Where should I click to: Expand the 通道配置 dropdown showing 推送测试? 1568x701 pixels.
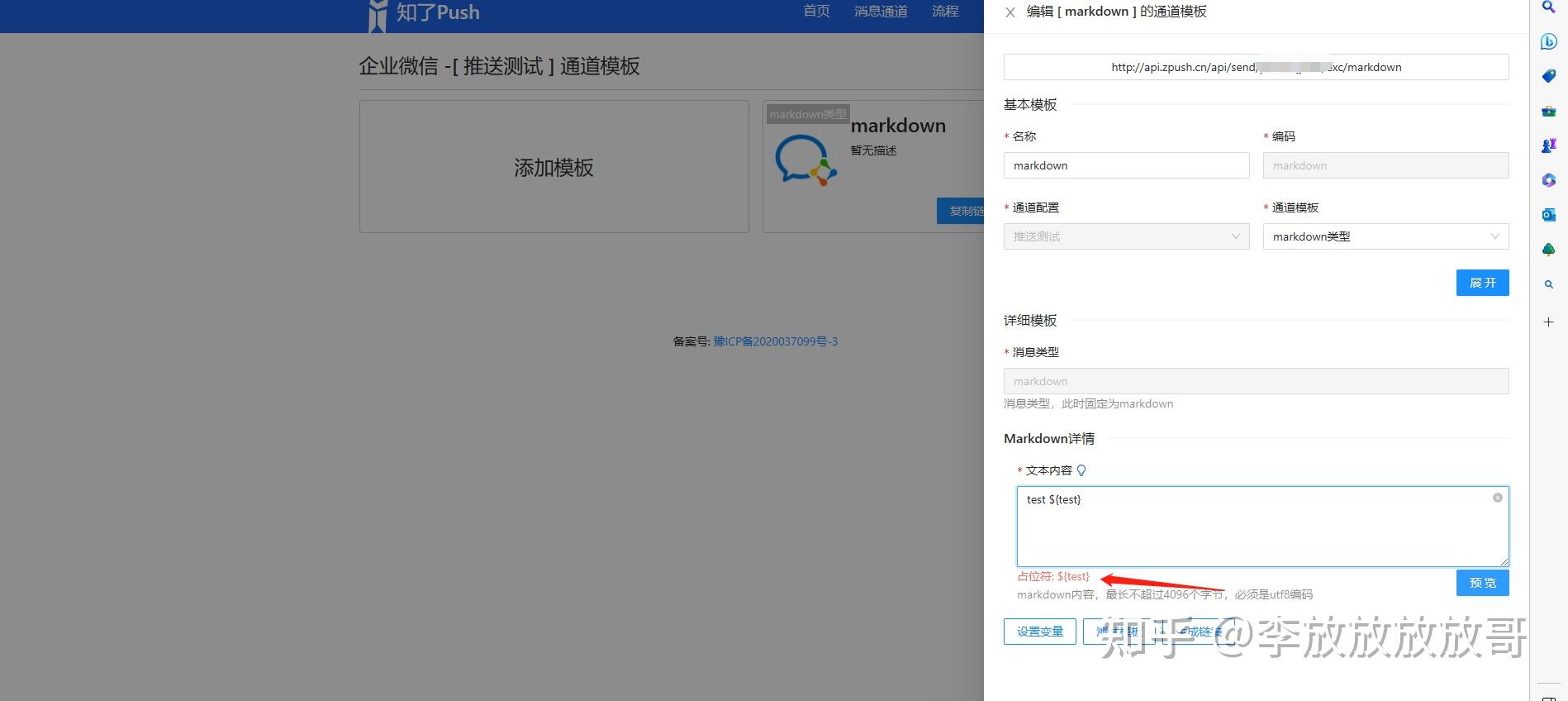(1126, 236)
